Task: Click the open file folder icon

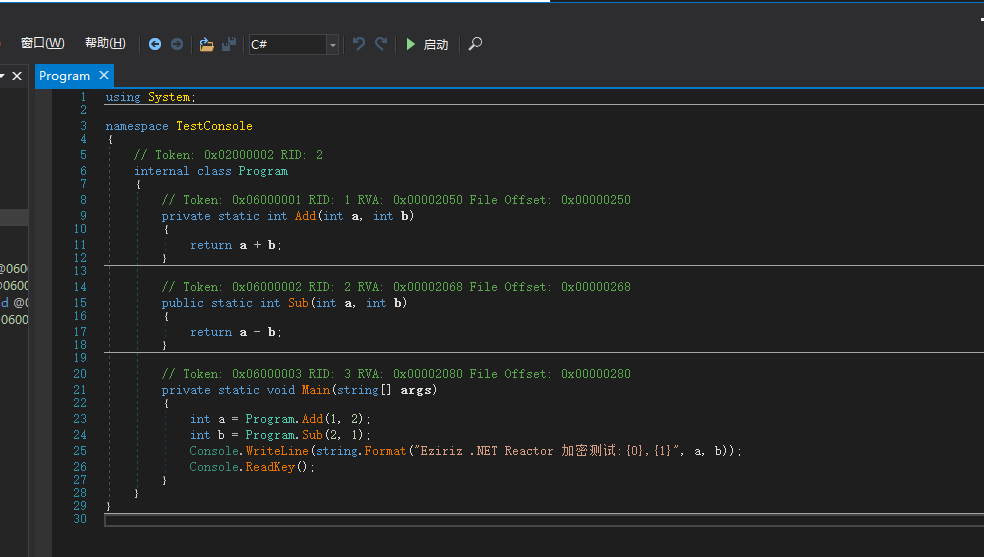Action: (x=206, y=44)
